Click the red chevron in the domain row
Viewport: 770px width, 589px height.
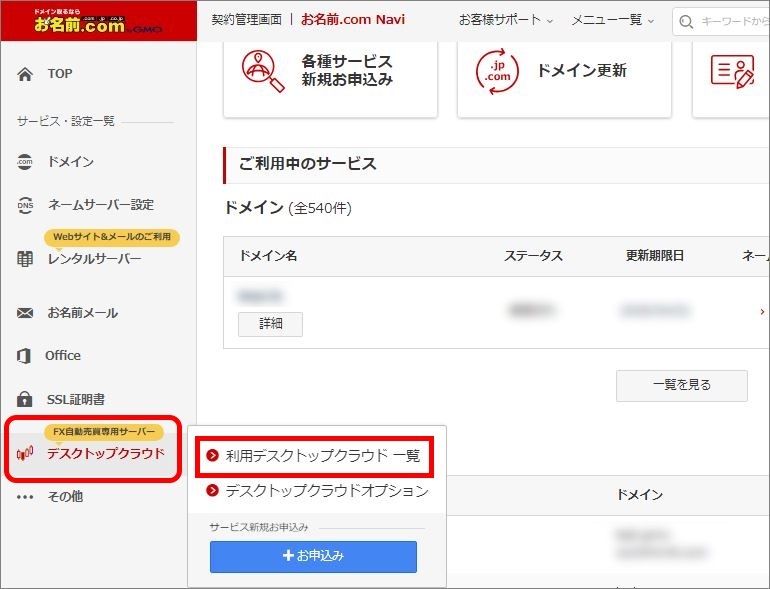pos(762,311)
